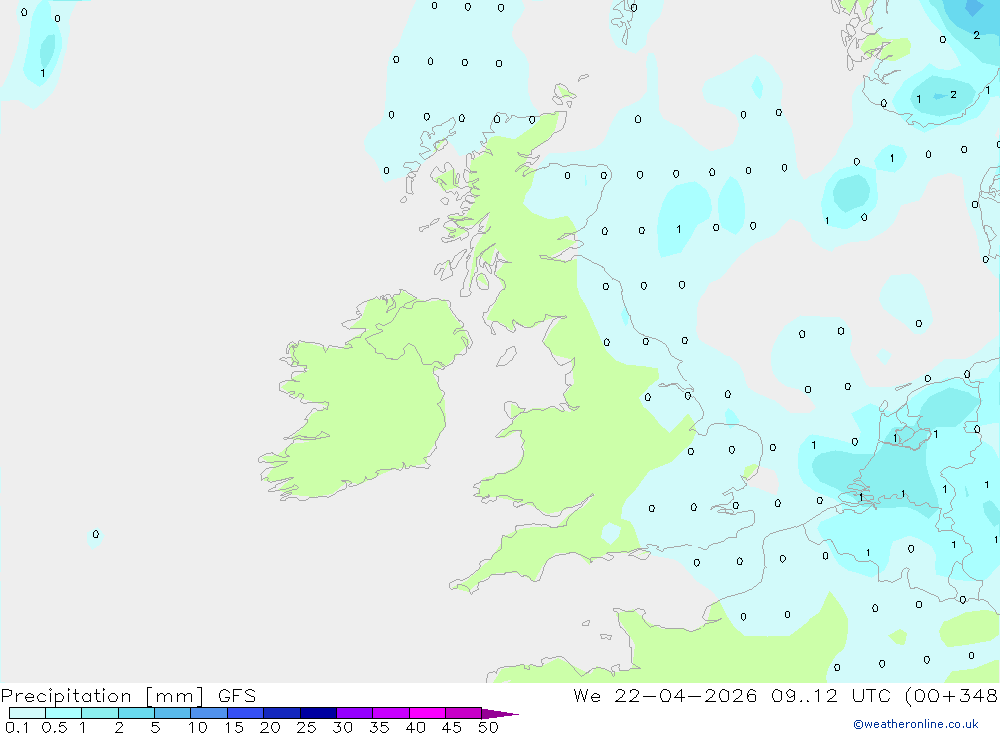Select the 5–10 mm legend color swatch
Image resolution: width=1000 pixels, height=733 pixels.
pyautogui.click(x=172, y=713)
